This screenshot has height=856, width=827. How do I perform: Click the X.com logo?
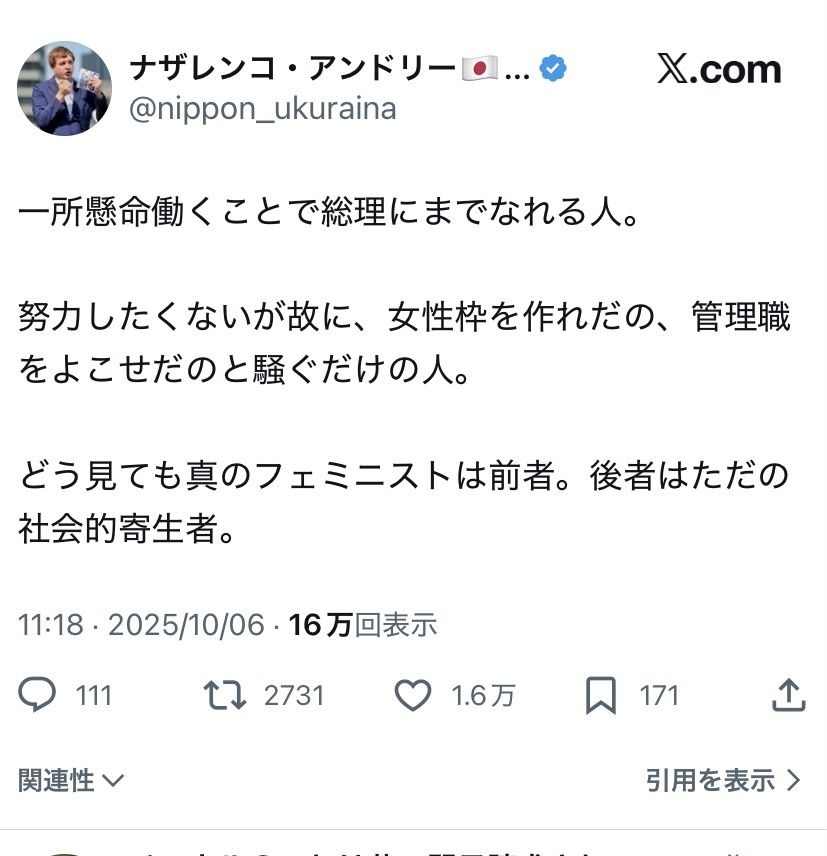[x=719, y=69]
